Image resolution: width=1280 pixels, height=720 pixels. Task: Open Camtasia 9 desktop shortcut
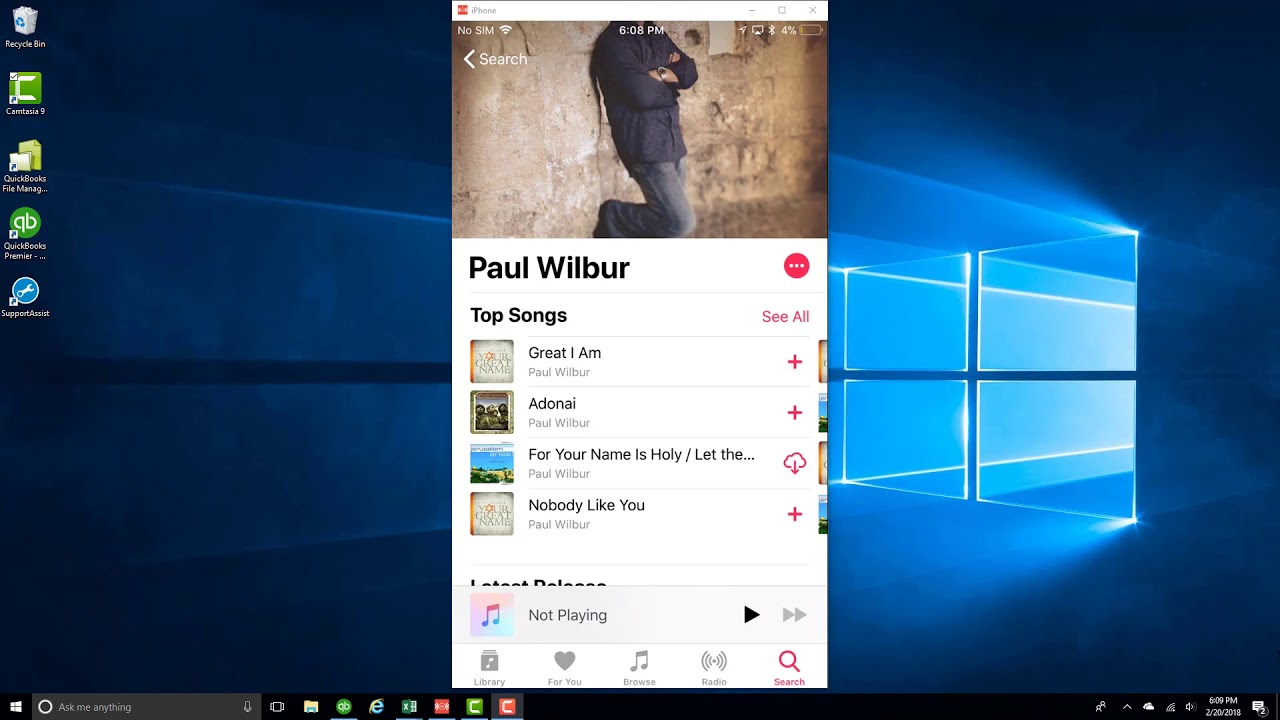[x=25, y=94]
